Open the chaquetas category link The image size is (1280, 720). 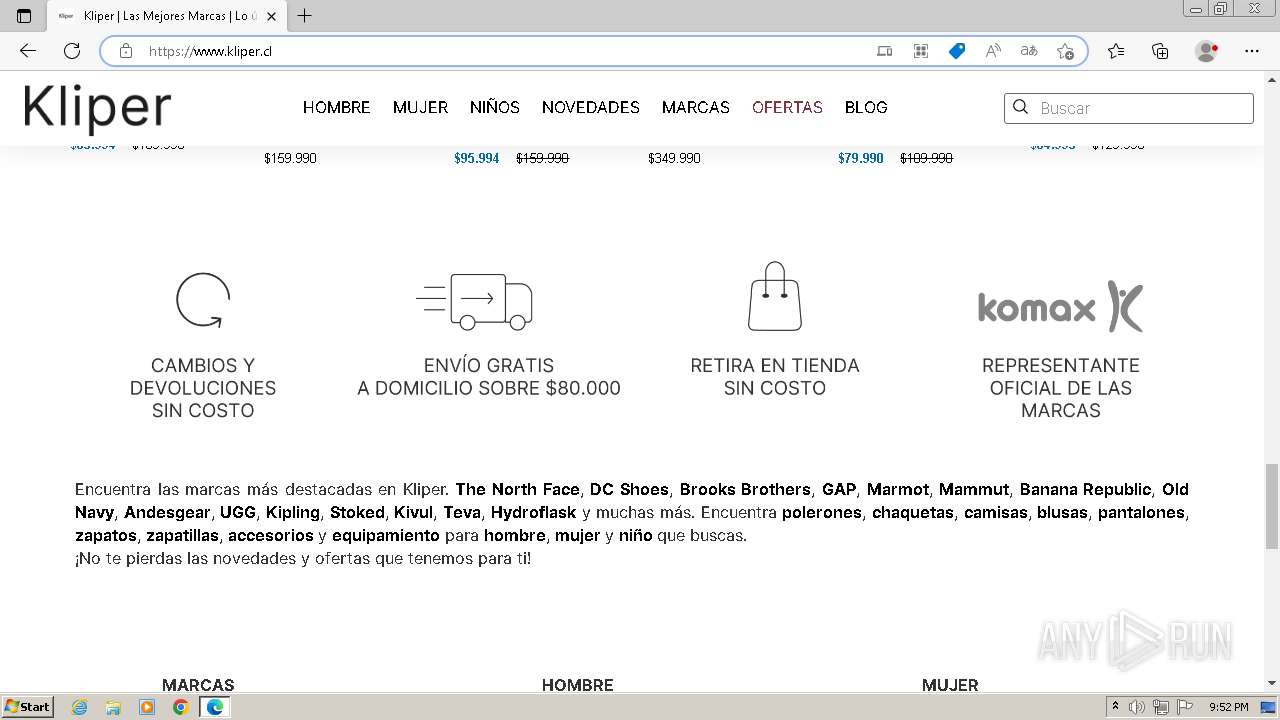coord(913,512)
